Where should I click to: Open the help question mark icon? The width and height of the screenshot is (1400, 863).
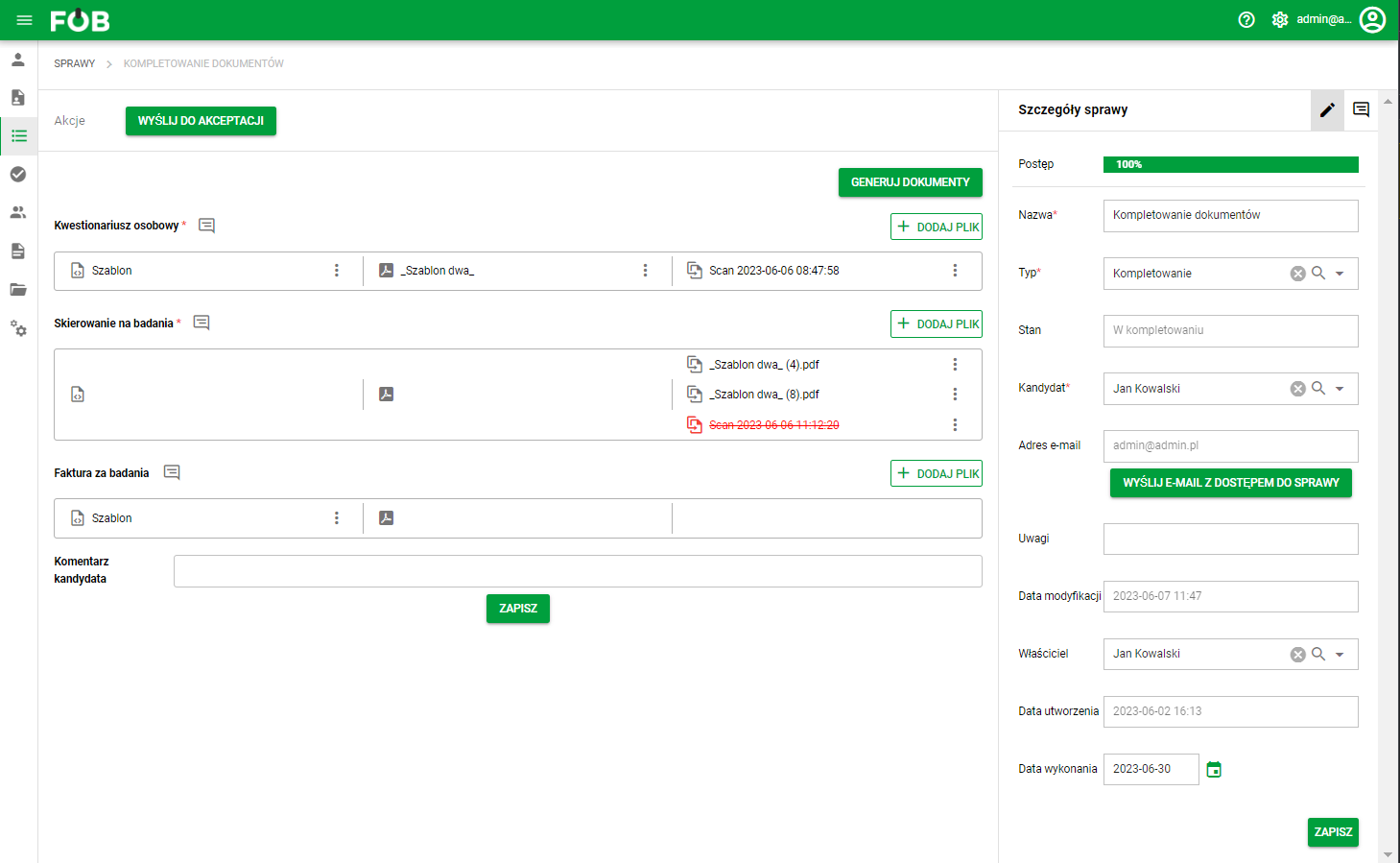[1246, 20]
